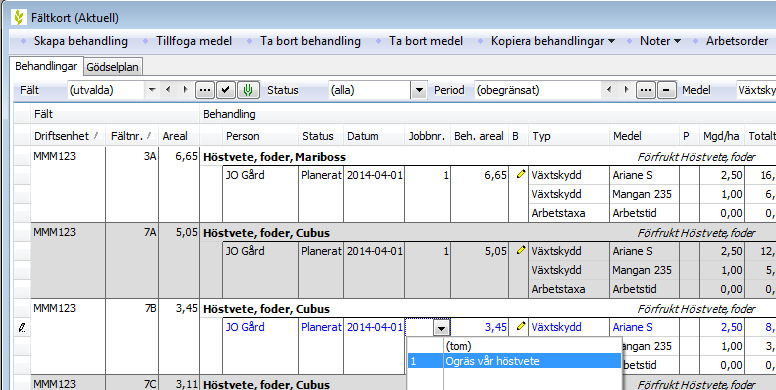Image resolution: width=776 pixels, height=390 pixels.
Task: Click pencil icon in field 7A treatment row
Action: point(520,250)
